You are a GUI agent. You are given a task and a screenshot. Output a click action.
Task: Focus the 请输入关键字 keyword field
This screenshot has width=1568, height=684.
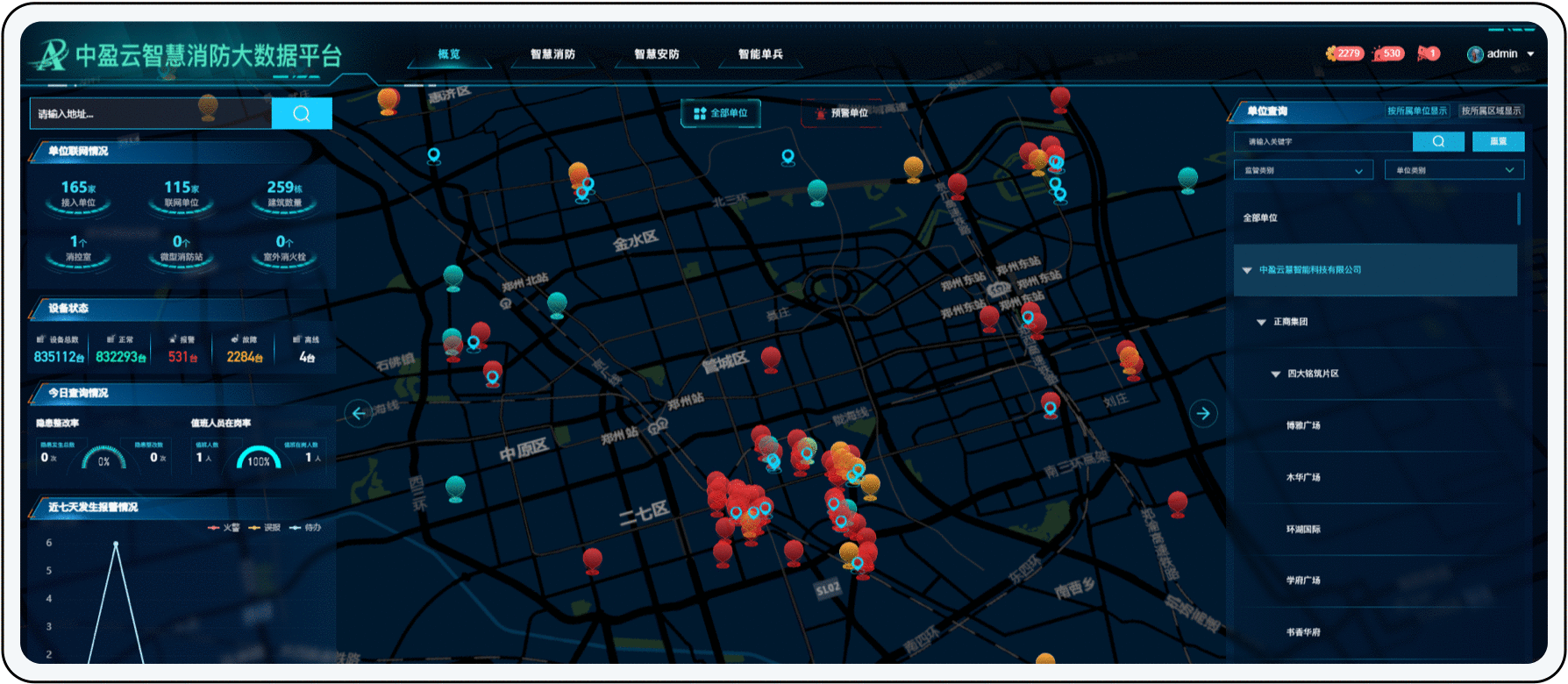pyautogui.click(x=1323, y=141)
